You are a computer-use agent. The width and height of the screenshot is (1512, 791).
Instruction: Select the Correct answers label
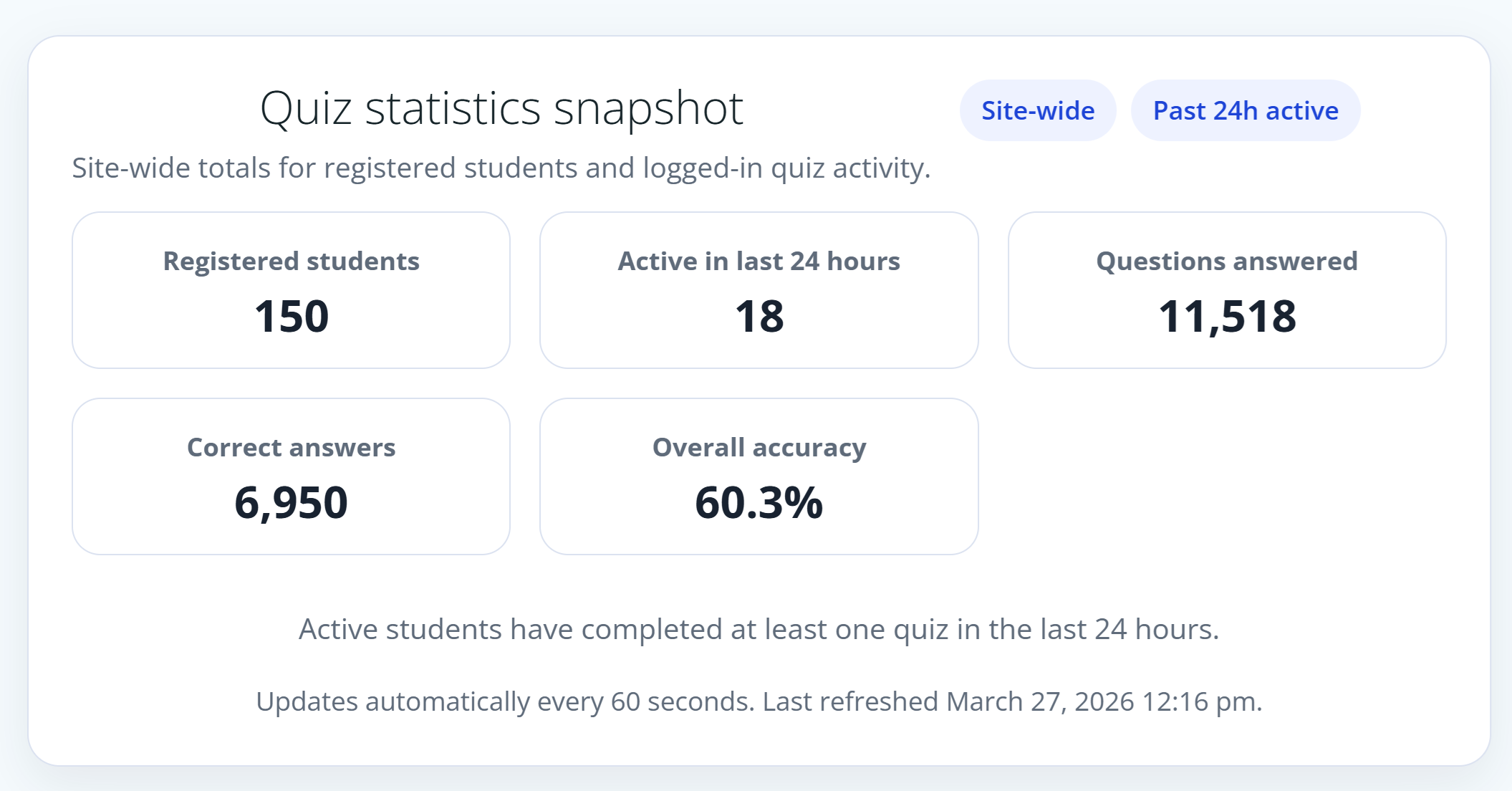coord(291,448)
